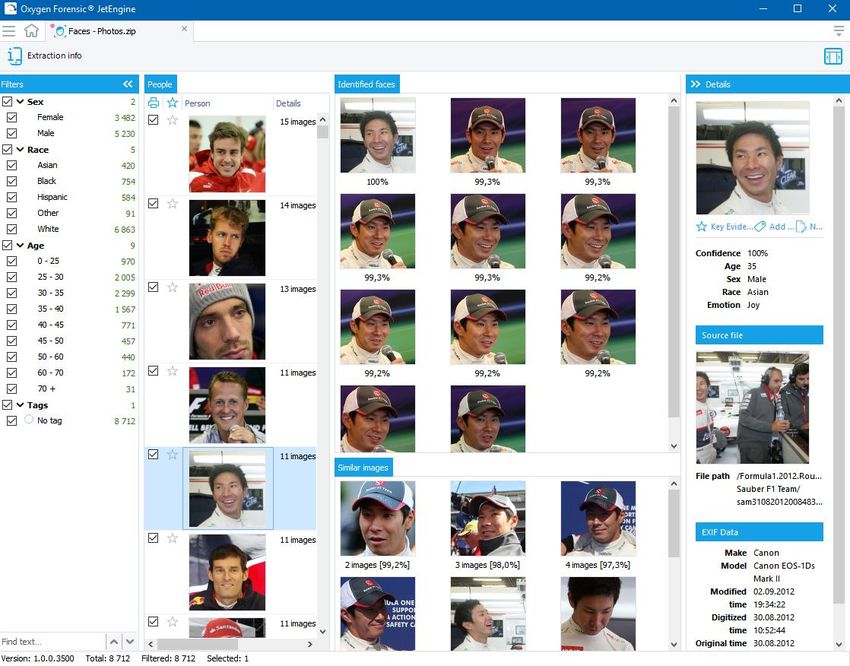Click the Add tag icon in Details
Image resolution: width=850 pixels, height=666 pixels.
point(760,227)
